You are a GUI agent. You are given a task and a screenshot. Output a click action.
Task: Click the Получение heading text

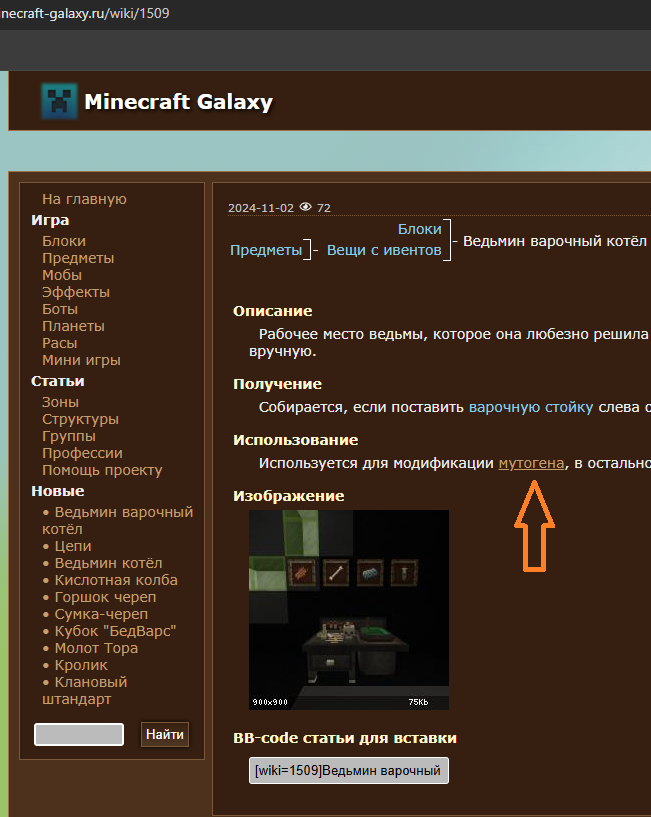pos(277,384)
